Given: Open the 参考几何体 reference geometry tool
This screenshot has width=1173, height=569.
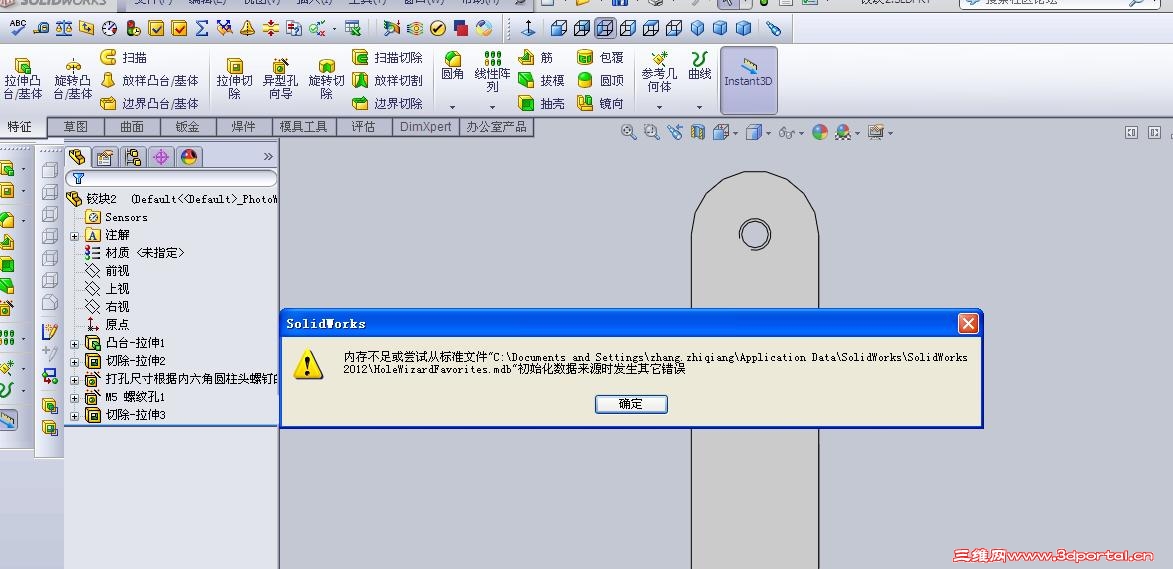Looking at the screenshot, I should click(659, 72).
